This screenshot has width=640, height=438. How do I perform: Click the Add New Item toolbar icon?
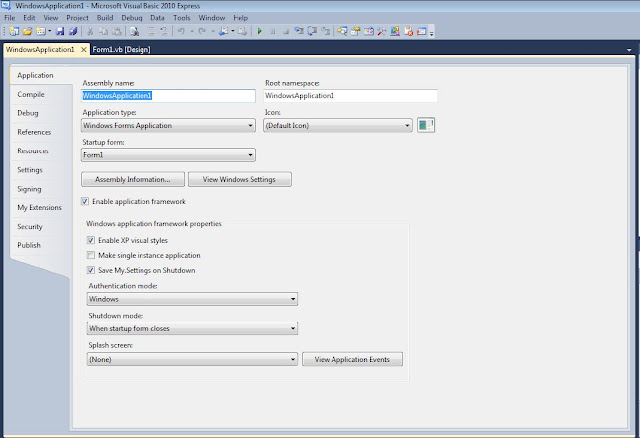[x=40, y=31]
